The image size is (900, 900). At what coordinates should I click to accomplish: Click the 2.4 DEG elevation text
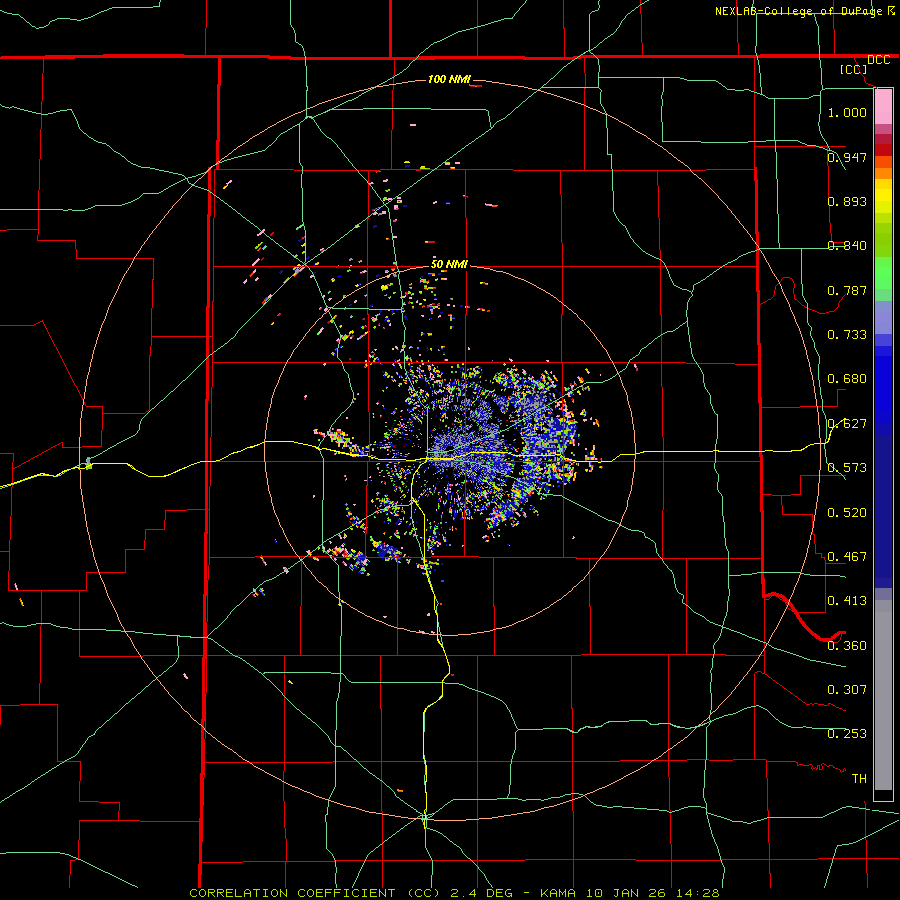coord(480,893)
